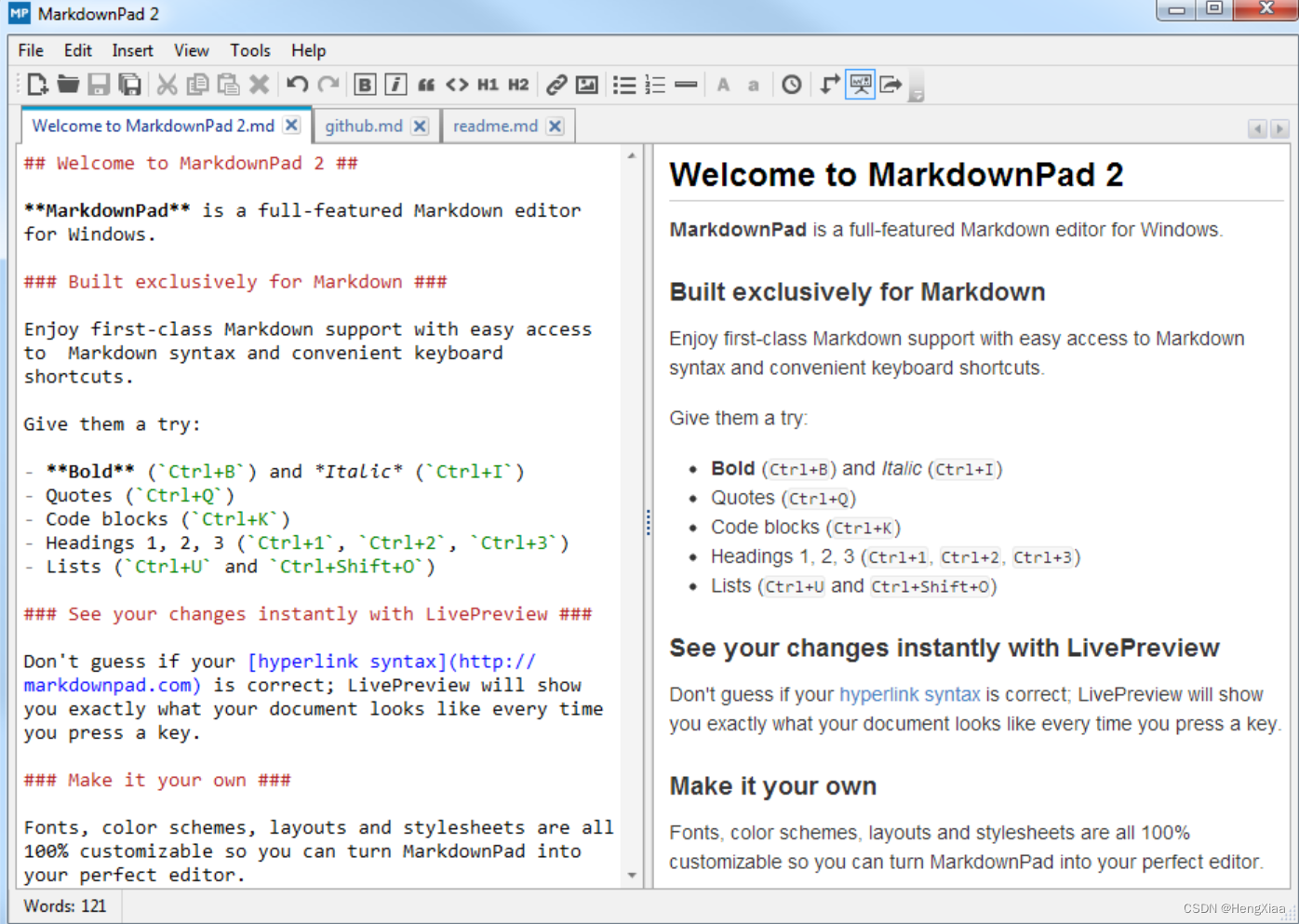Click the tab strip left arrow
The height and width of the screenshot is (924, 1299).
1258,128
